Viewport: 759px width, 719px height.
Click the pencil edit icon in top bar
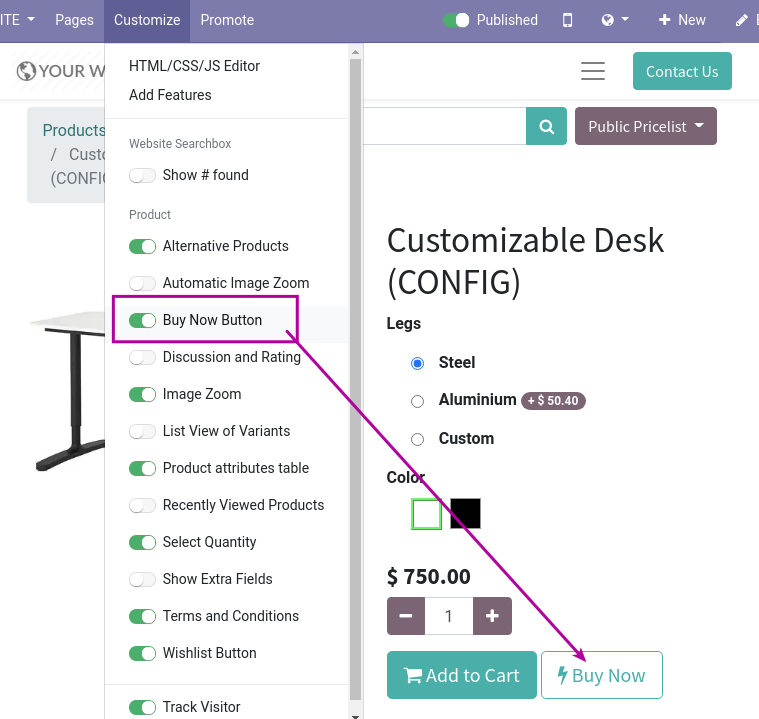click(x=742, y=20)
